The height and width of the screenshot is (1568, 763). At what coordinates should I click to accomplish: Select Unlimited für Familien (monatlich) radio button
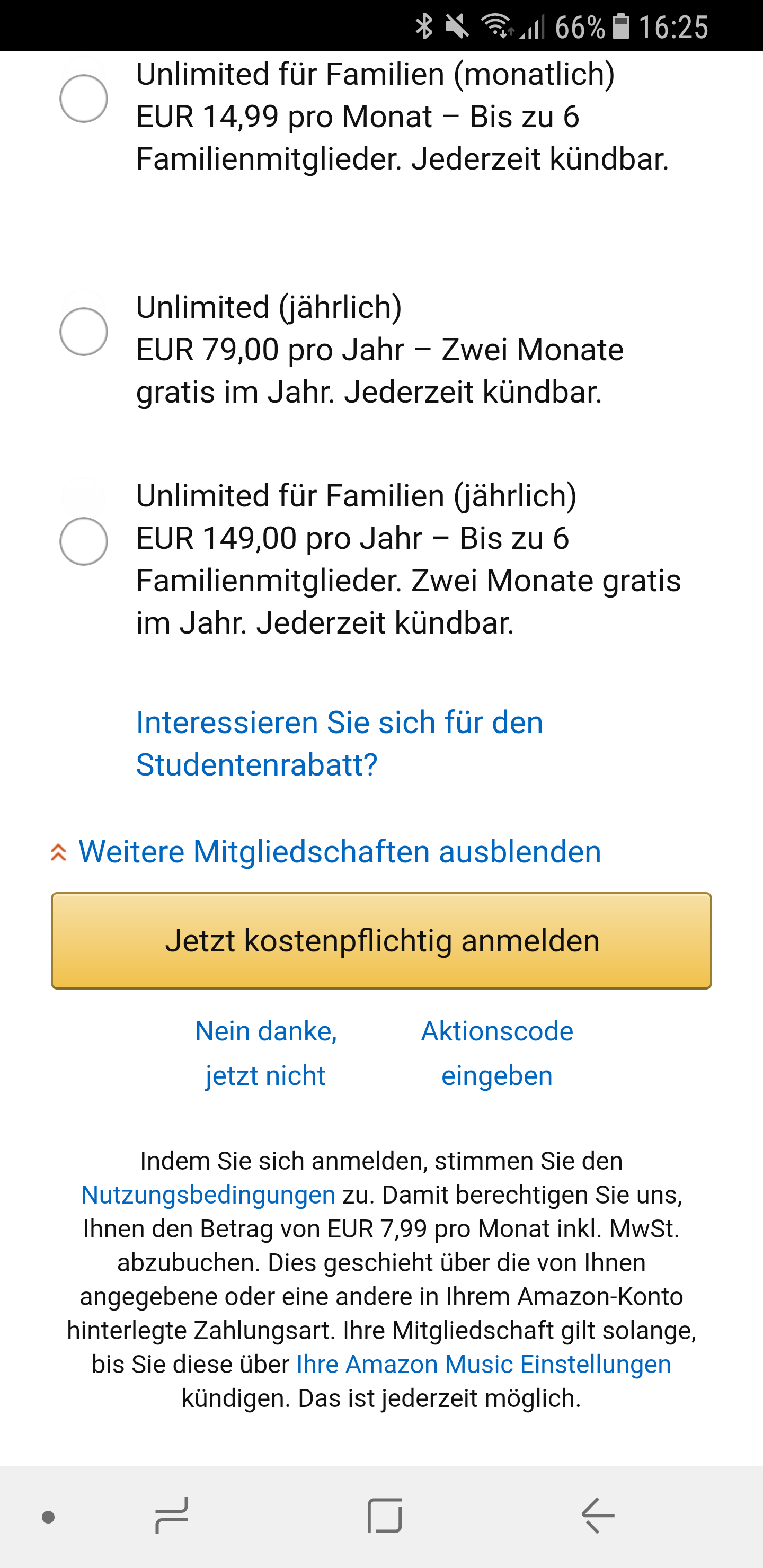point(83,99)
